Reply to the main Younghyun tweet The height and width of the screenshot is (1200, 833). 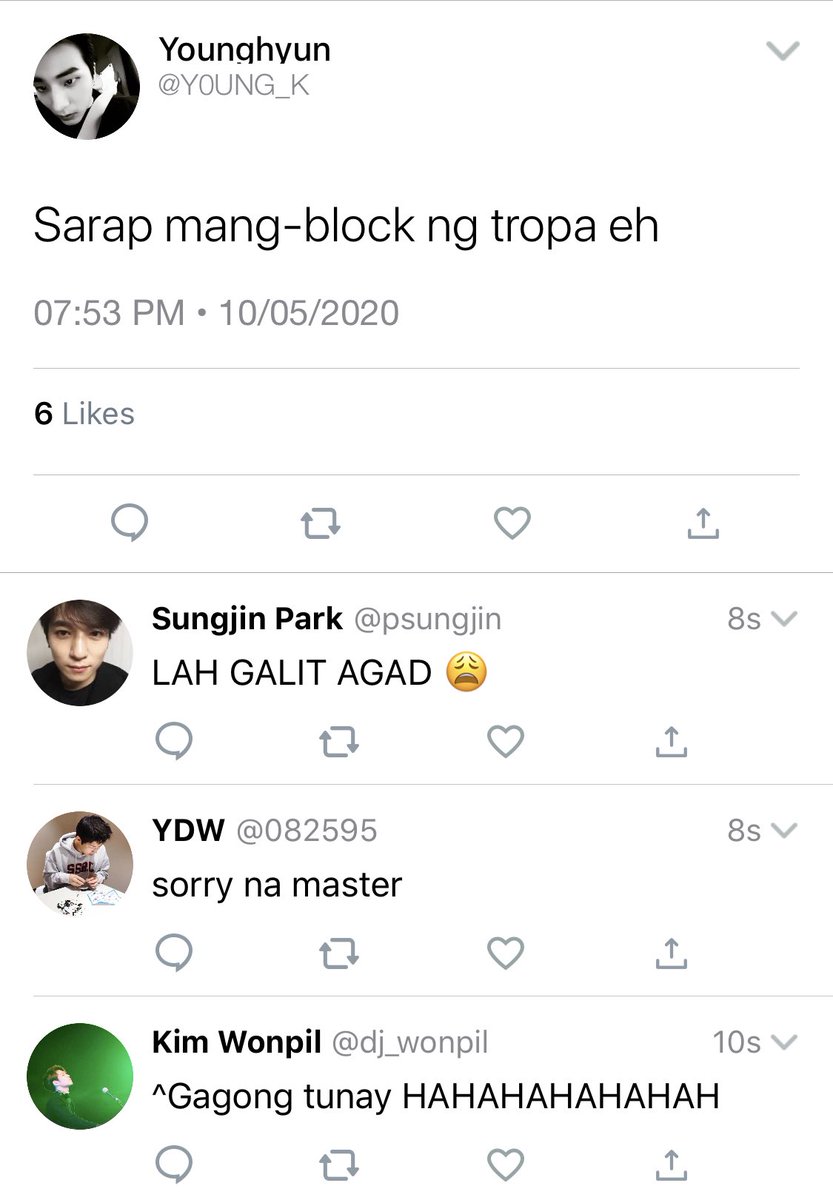pos(129,523)
